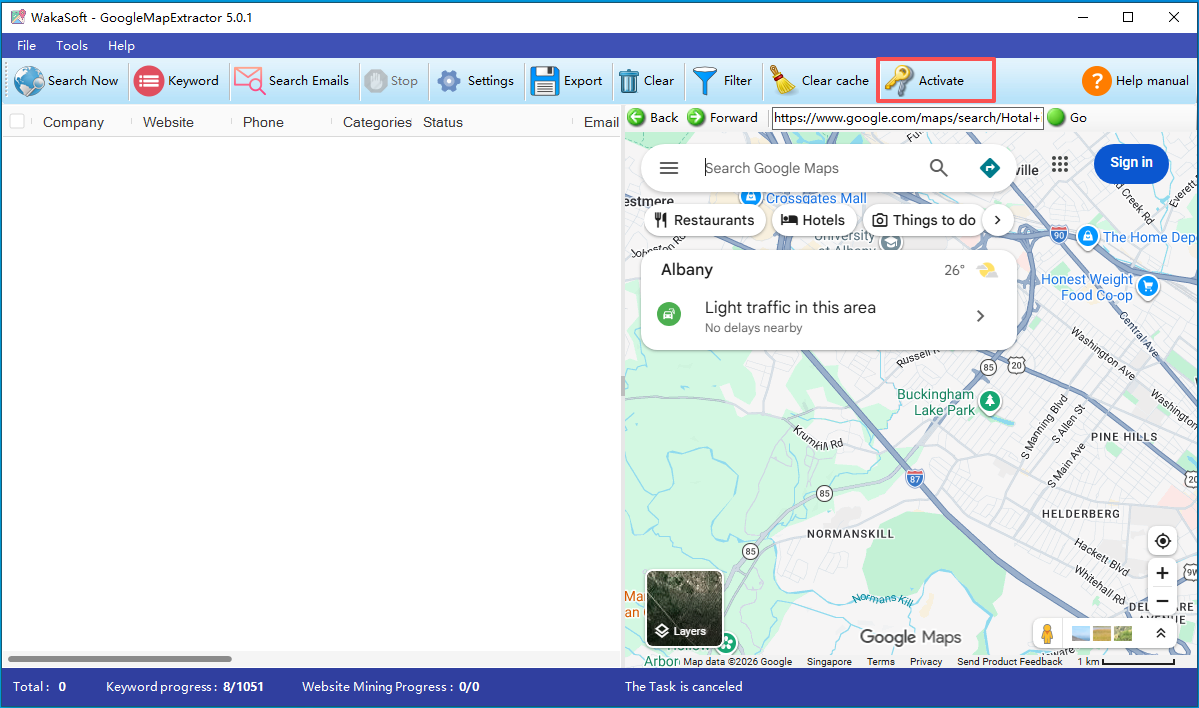
Task: Click Honest Weight Food Co-op pin
Action: (x=1148, y=287)
